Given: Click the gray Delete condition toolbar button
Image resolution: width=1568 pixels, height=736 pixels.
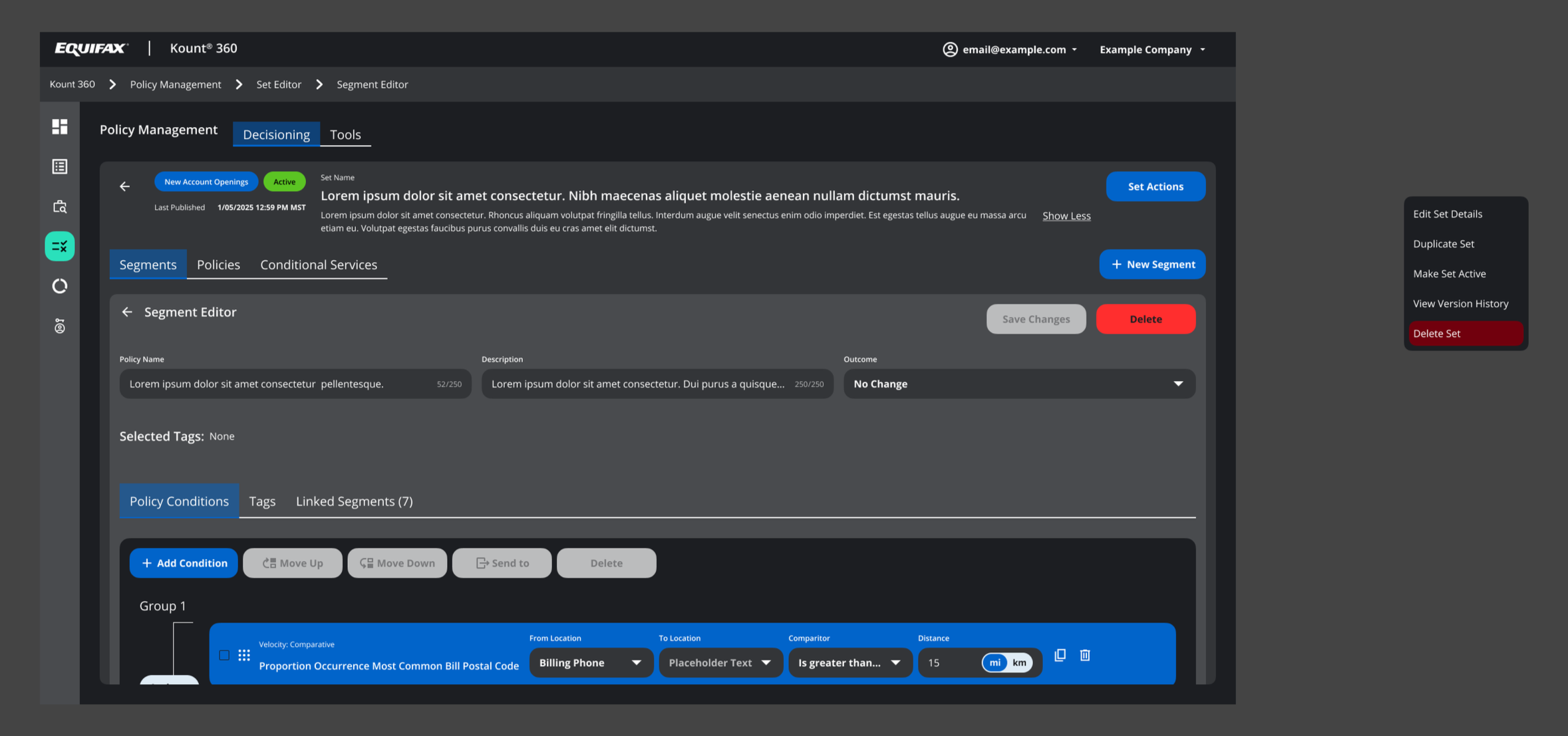Looking at the screenshot, I should tap(606, 563).
